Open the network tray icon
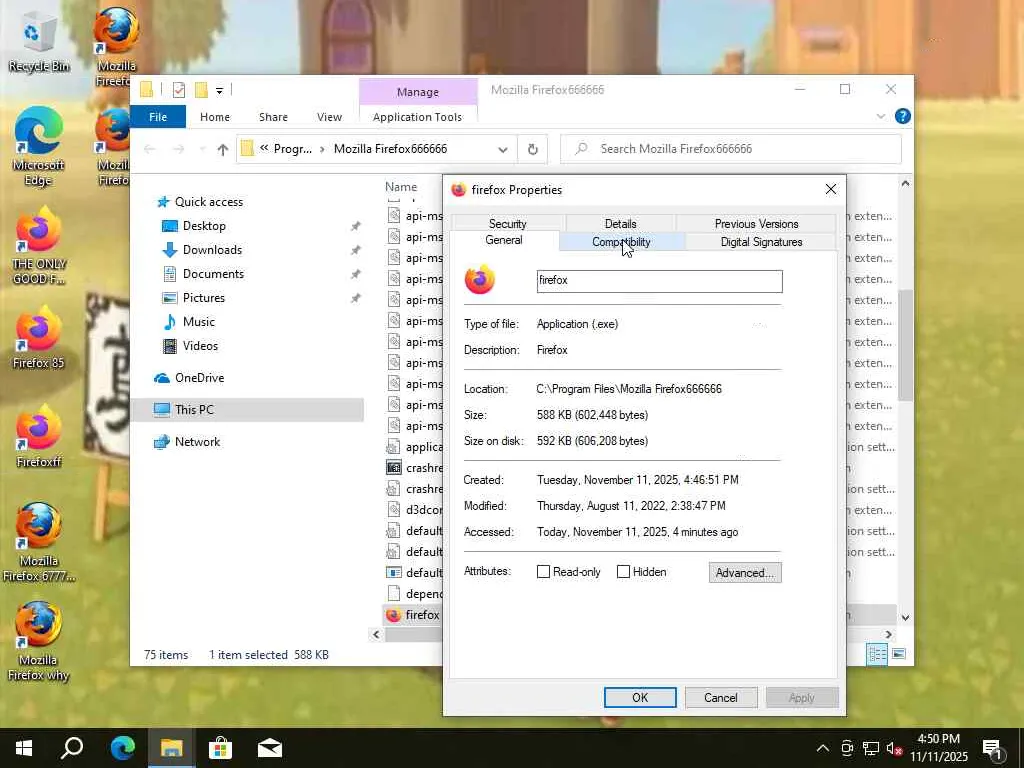The height and width of the screenshot is (768, 1024). click(871, 748)
